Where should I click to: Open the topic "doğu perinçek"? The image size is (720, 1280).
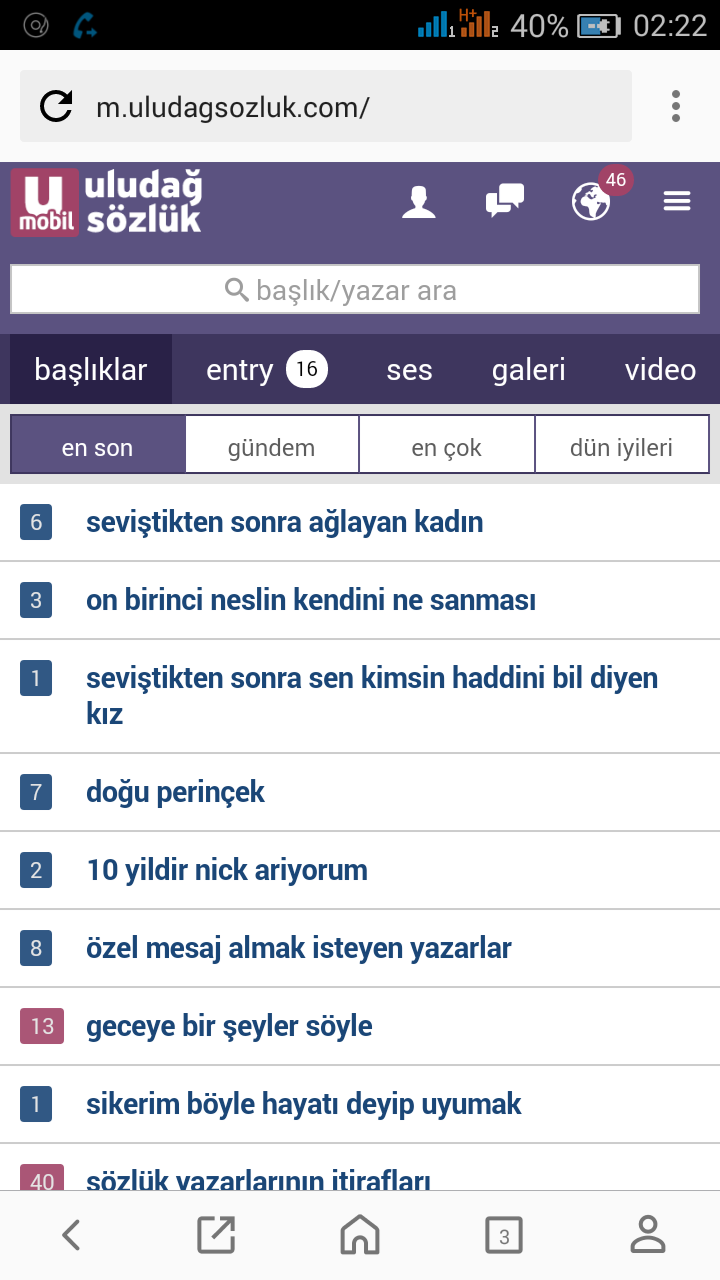tap(175, 792)
